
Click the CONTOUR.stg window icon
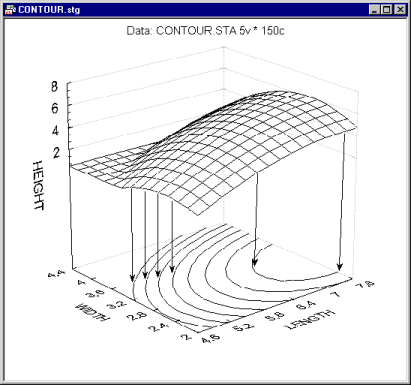pos(11,10)
